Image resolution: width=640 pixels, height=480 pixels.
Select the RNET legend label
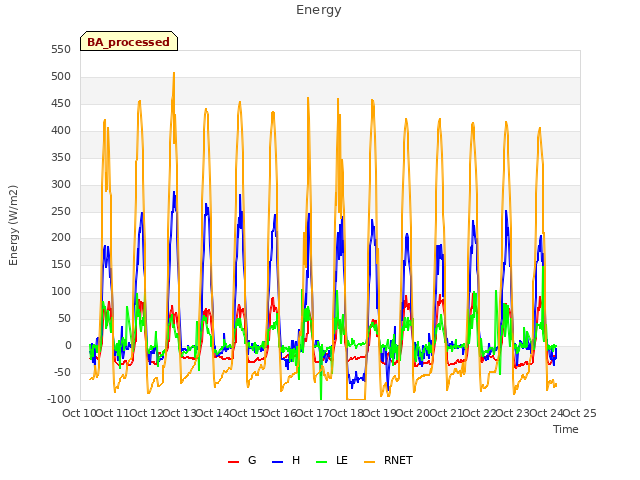(398, 460)
